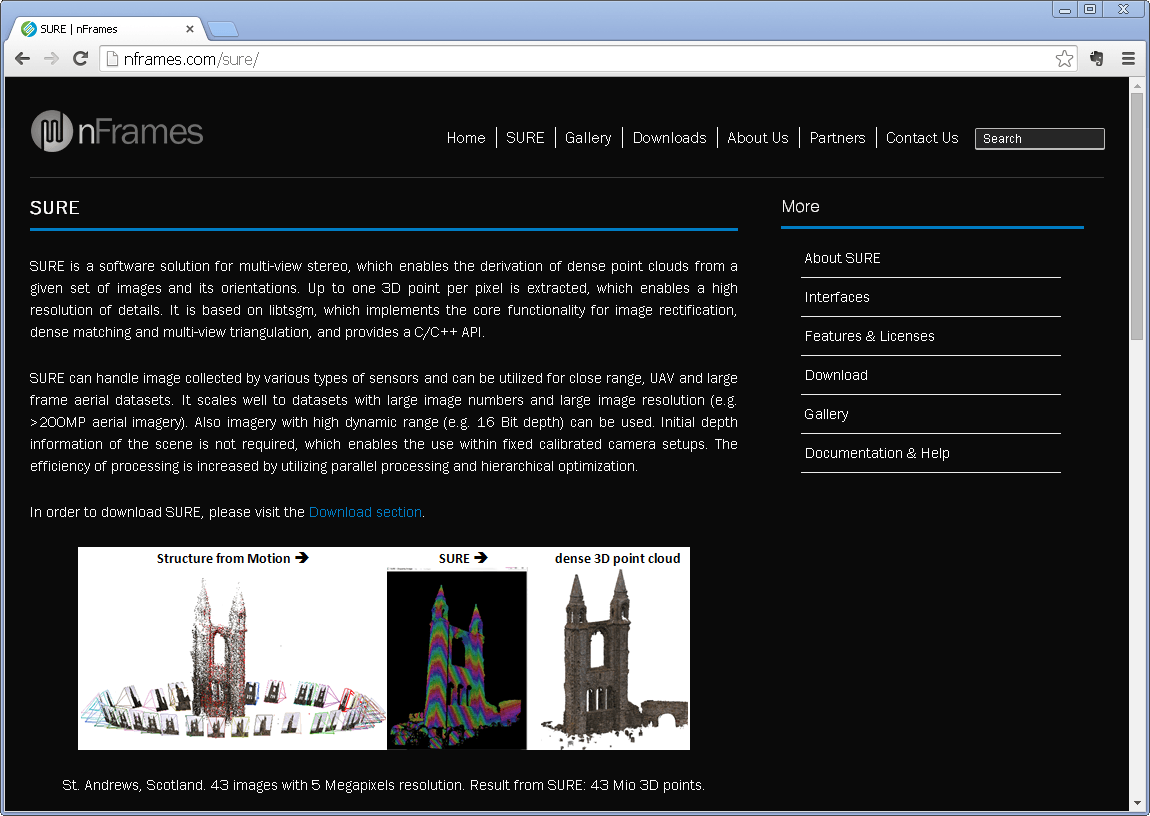Bookmark this page with the star icon

(x=1064, y=59)
